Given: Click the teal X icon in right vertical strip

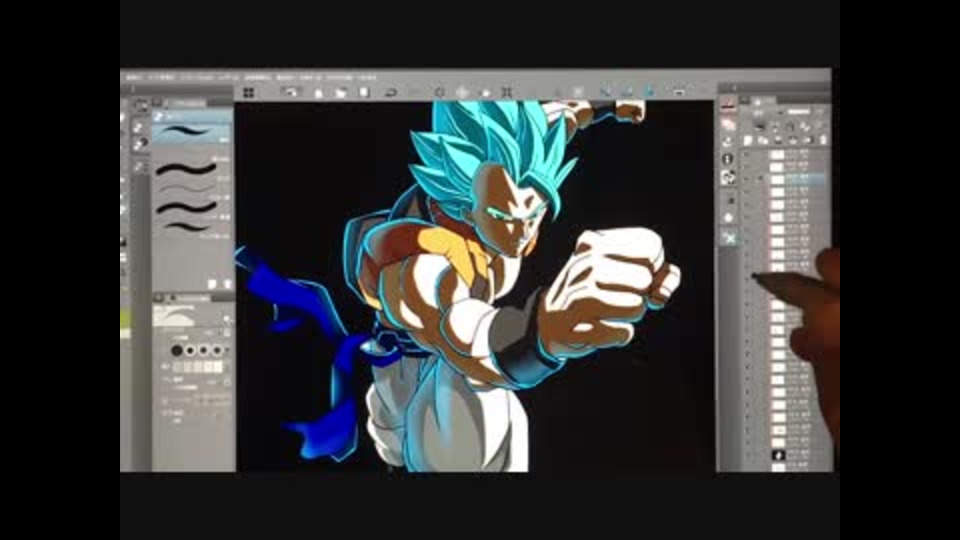Looking at the screenshot, I should (x=729, y=238).
